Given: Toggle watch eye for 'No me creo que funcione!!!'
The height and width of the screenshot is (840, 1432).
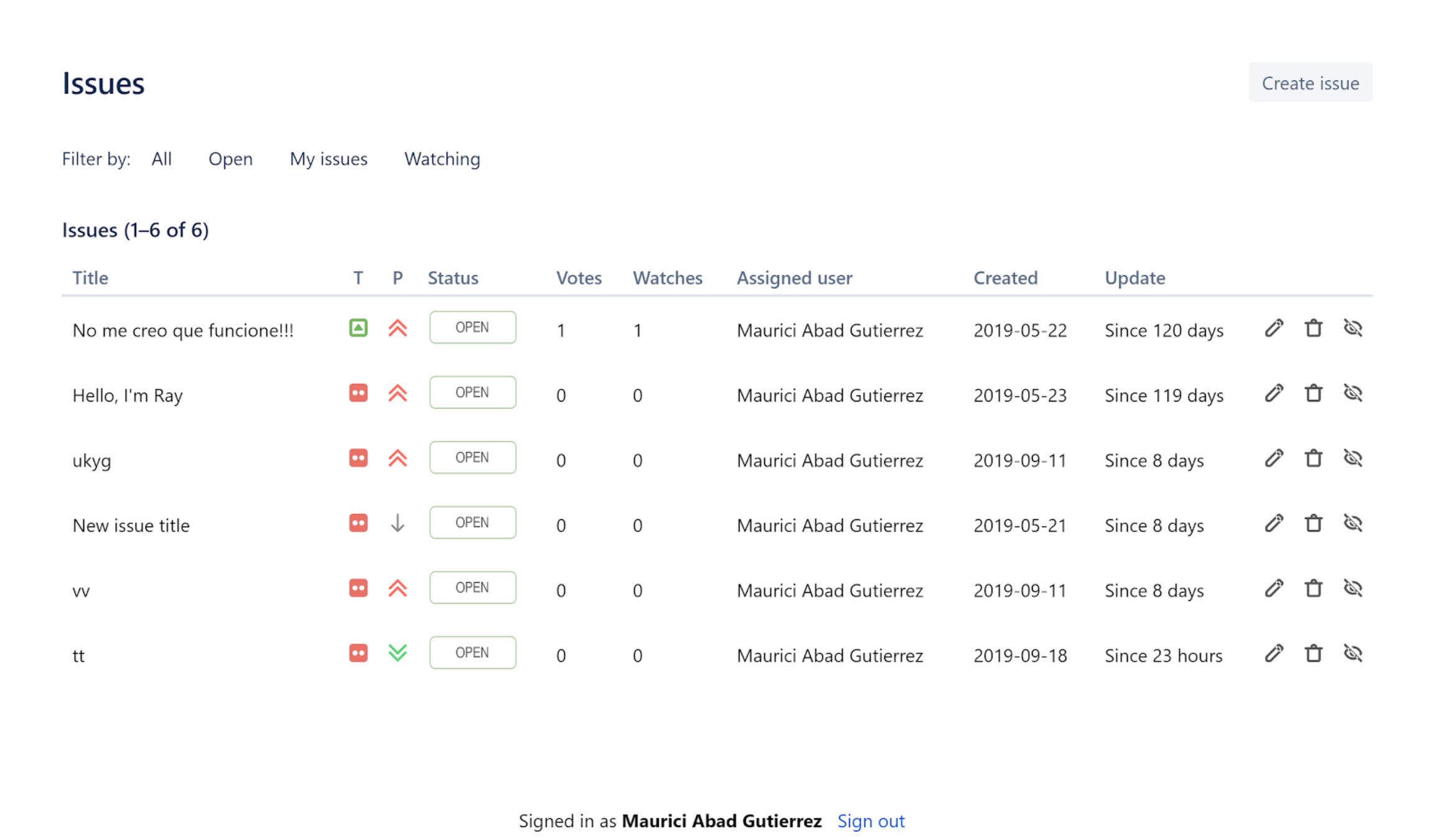Looking at the screenshot, I should pos(1352,328).
